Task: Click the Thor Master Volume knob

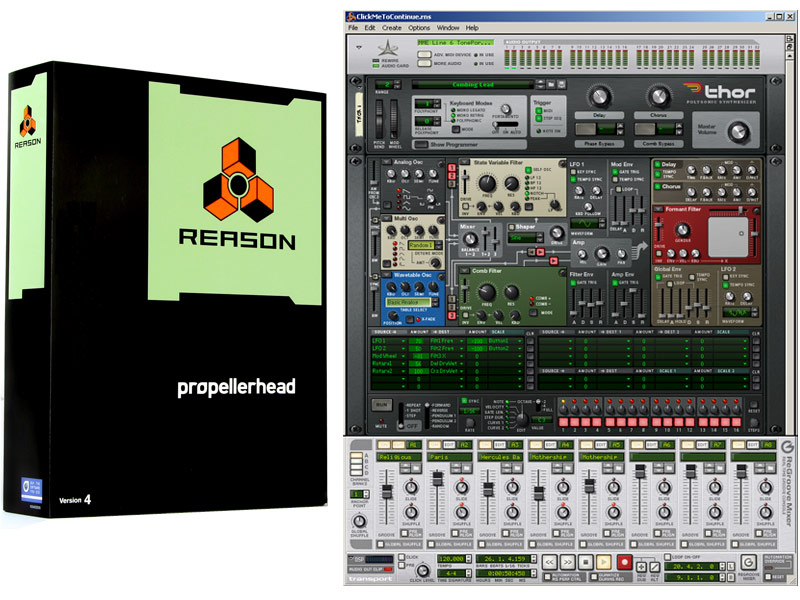Action: [741, 131]
